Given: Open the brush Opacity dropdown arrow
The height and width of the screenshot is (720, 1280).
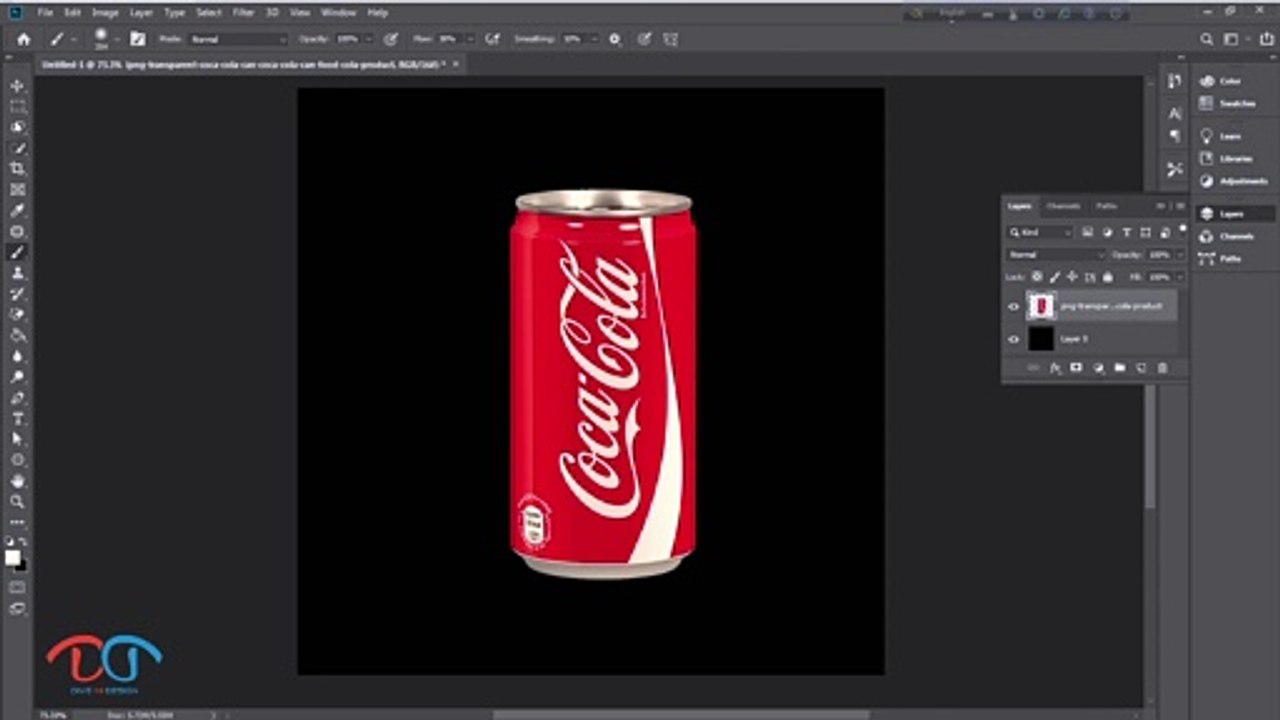Looking at the screenshot, I should 369,39.
